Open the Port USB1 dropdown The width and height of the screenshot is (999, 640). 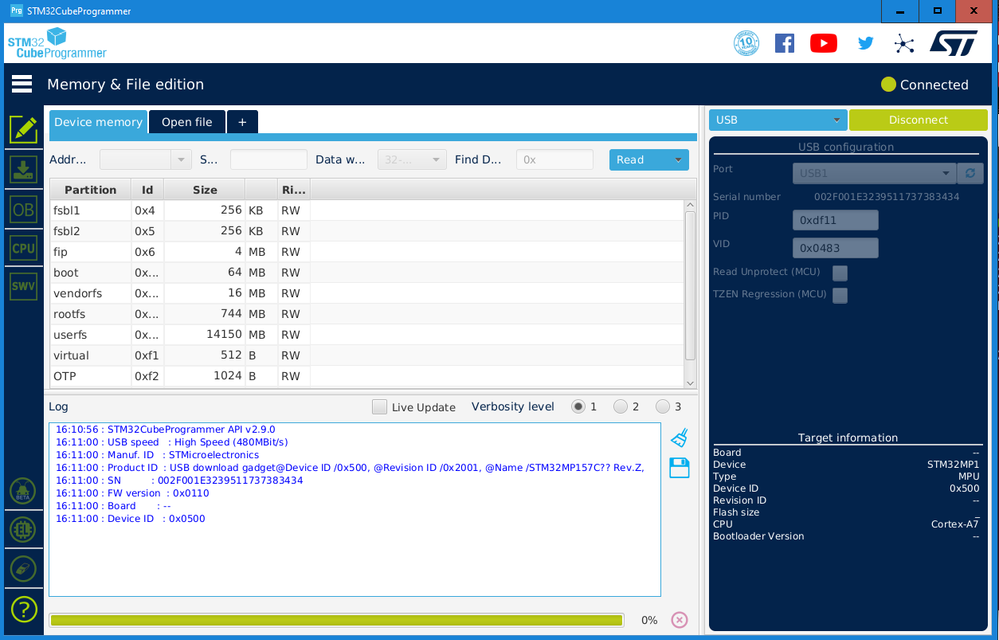coord(874,173)
